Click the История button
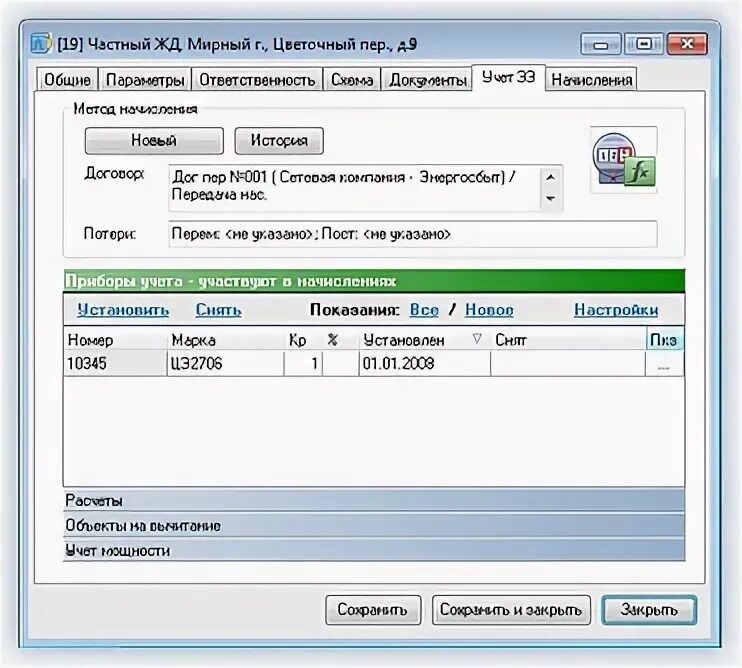The height and width of the screenshot is (668, 742). point(279,141)
